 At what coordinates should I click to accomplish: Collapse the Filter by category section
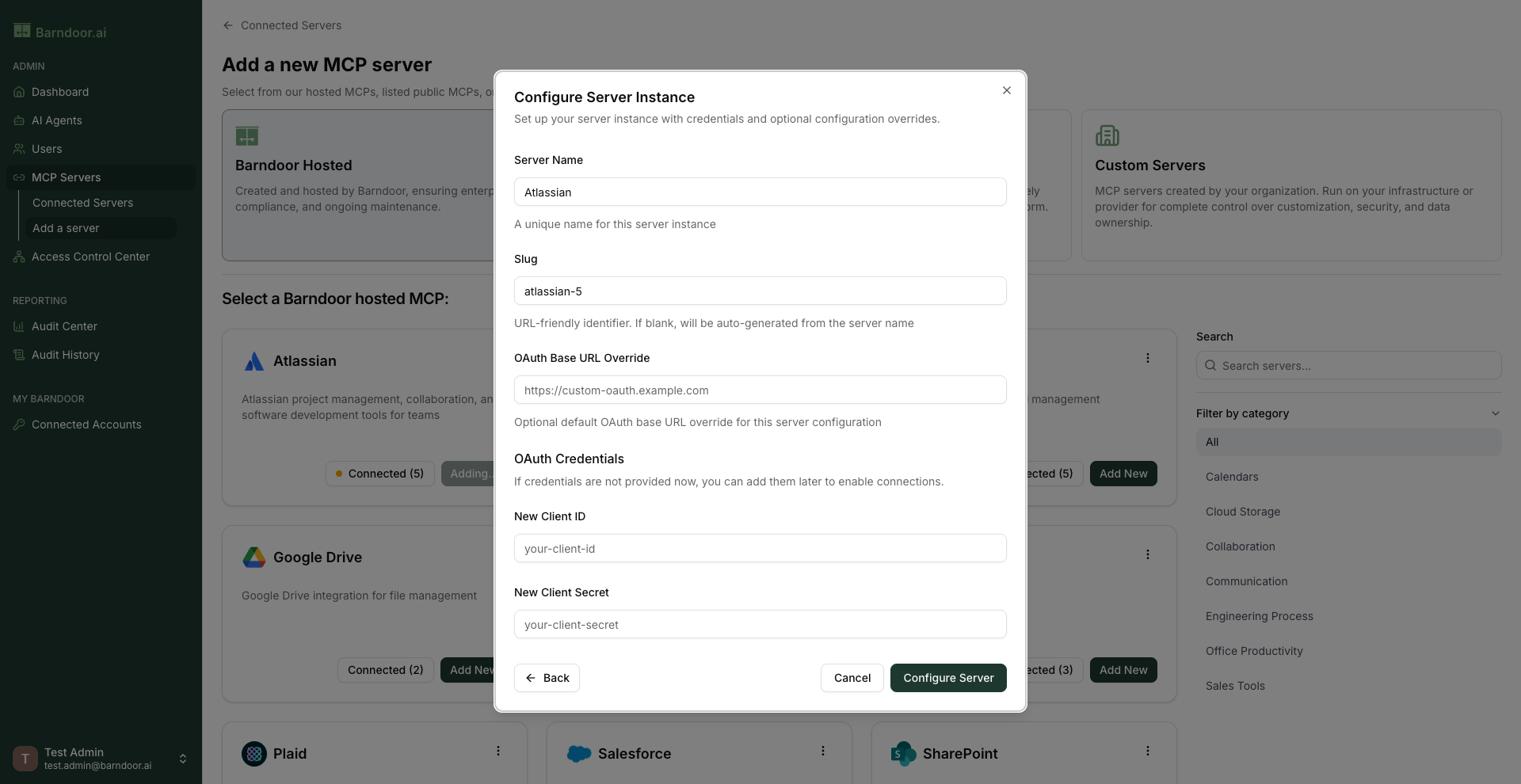point(1495,413)
